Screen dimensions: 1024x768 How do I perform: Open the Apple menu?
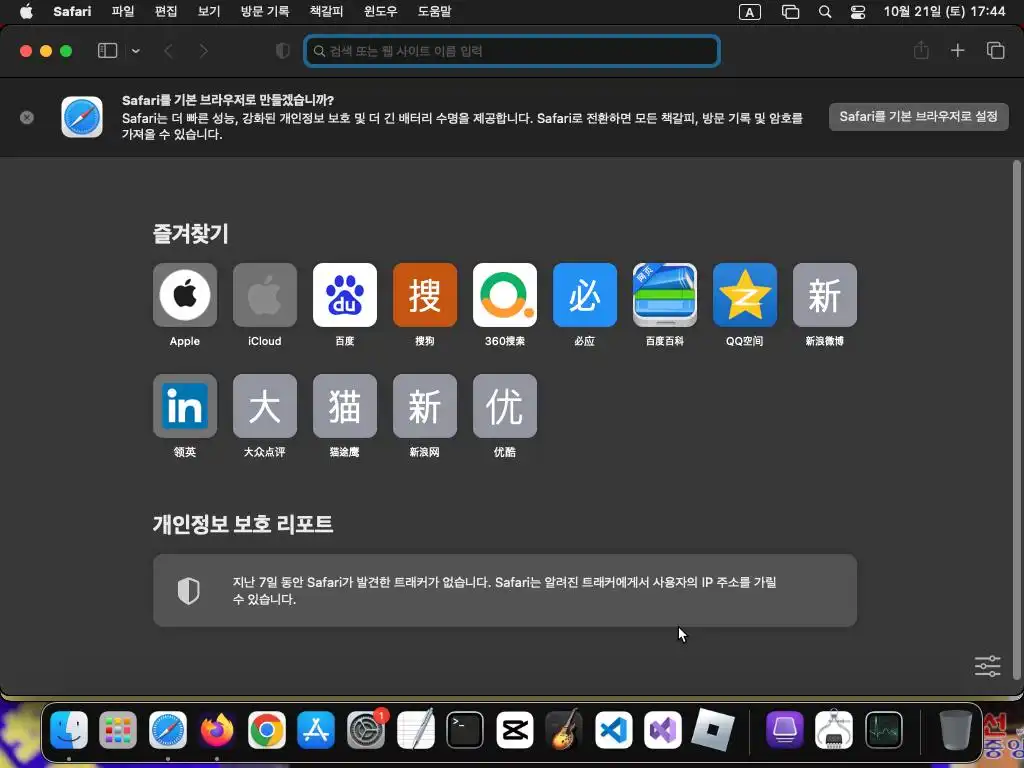point(26,11)
